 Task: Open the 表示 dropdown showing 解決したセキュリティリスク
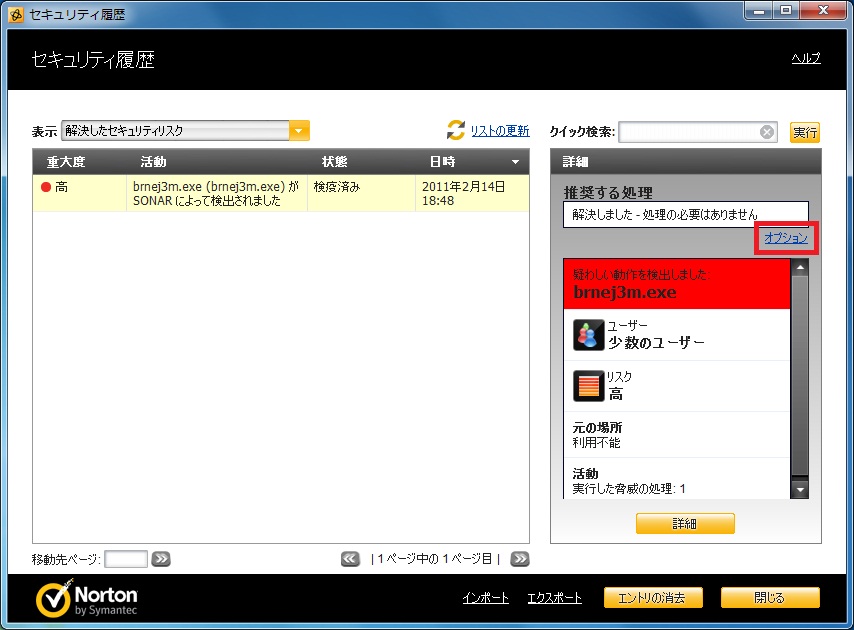coord(185,131)
